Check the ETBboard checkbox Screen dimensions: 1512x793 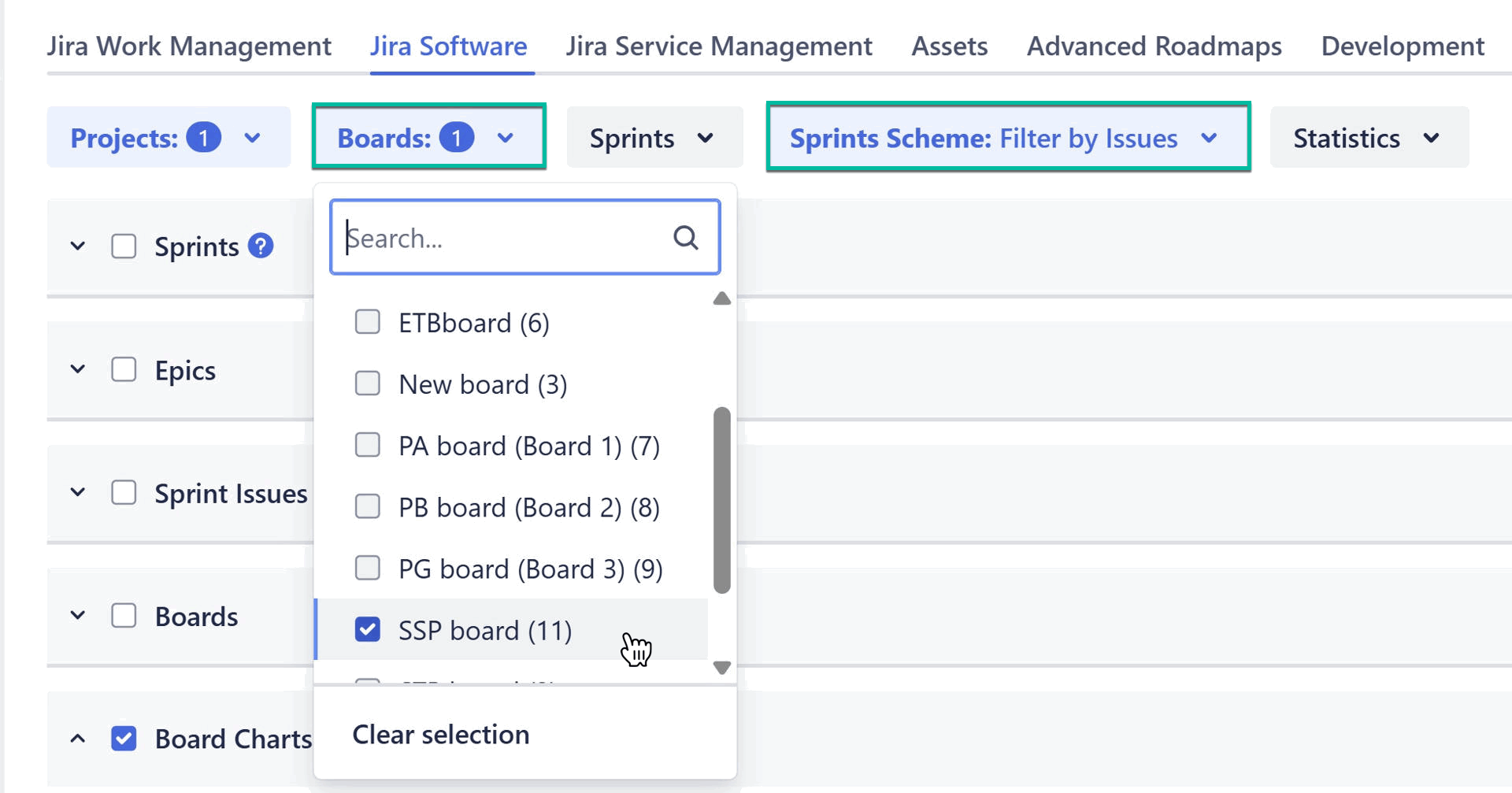[367, 321]
